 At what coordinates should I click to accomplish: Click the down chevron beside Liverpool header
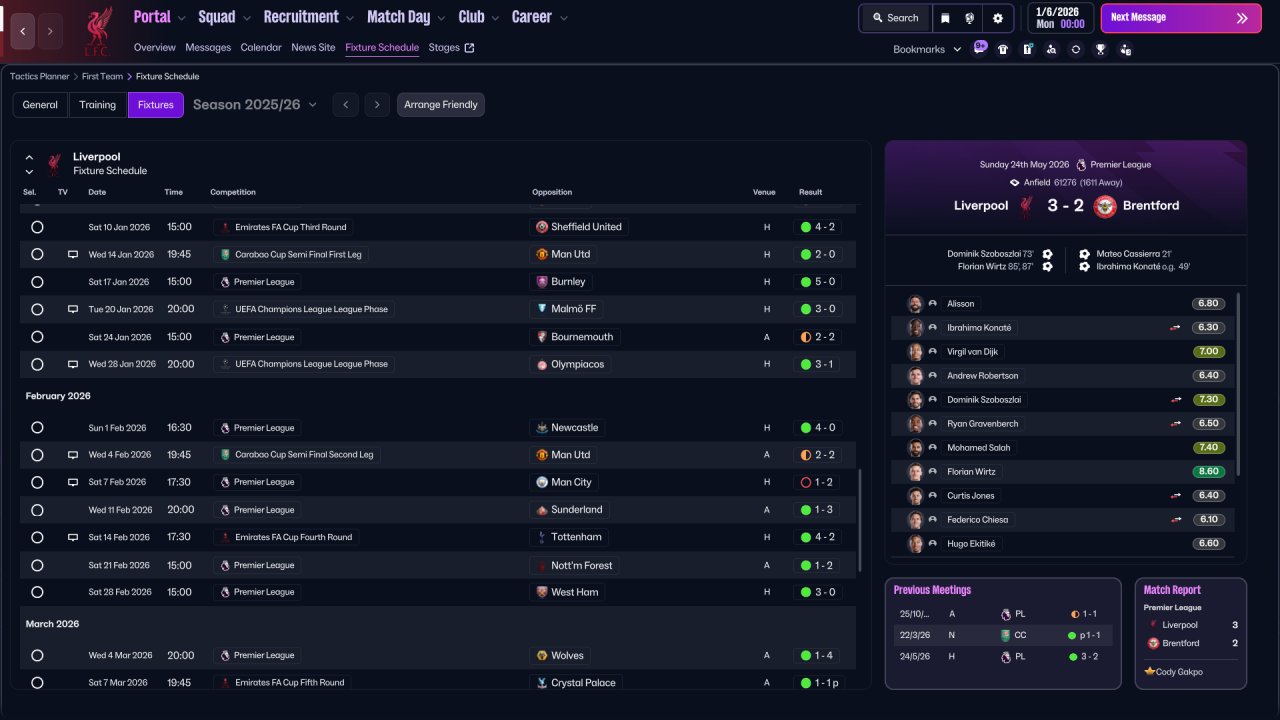pyautogui.click(x=29, y=171)
